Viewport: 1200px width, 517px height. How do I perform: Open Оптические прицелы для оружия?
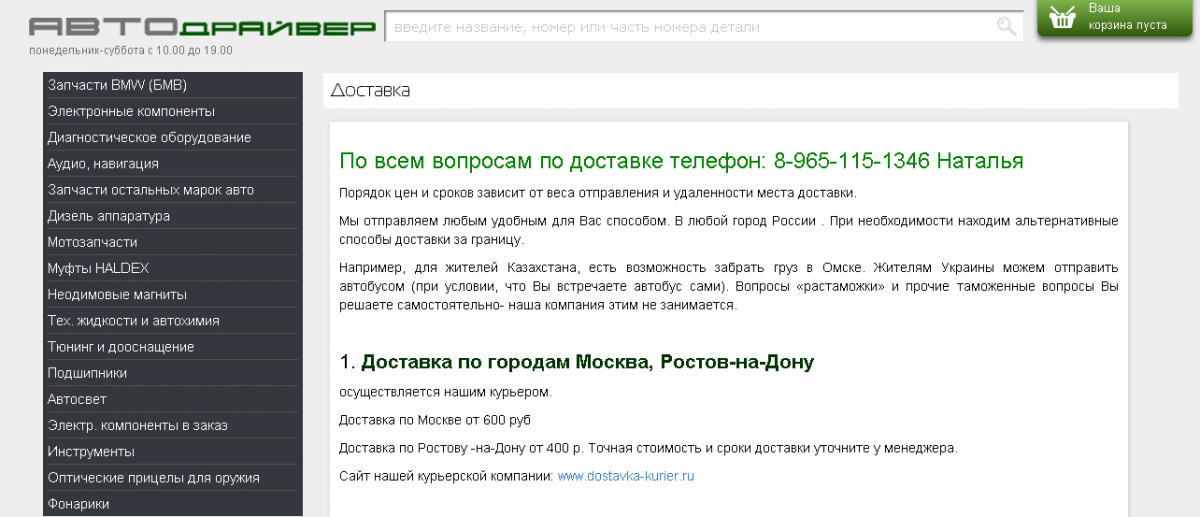[x=173, y=478]
